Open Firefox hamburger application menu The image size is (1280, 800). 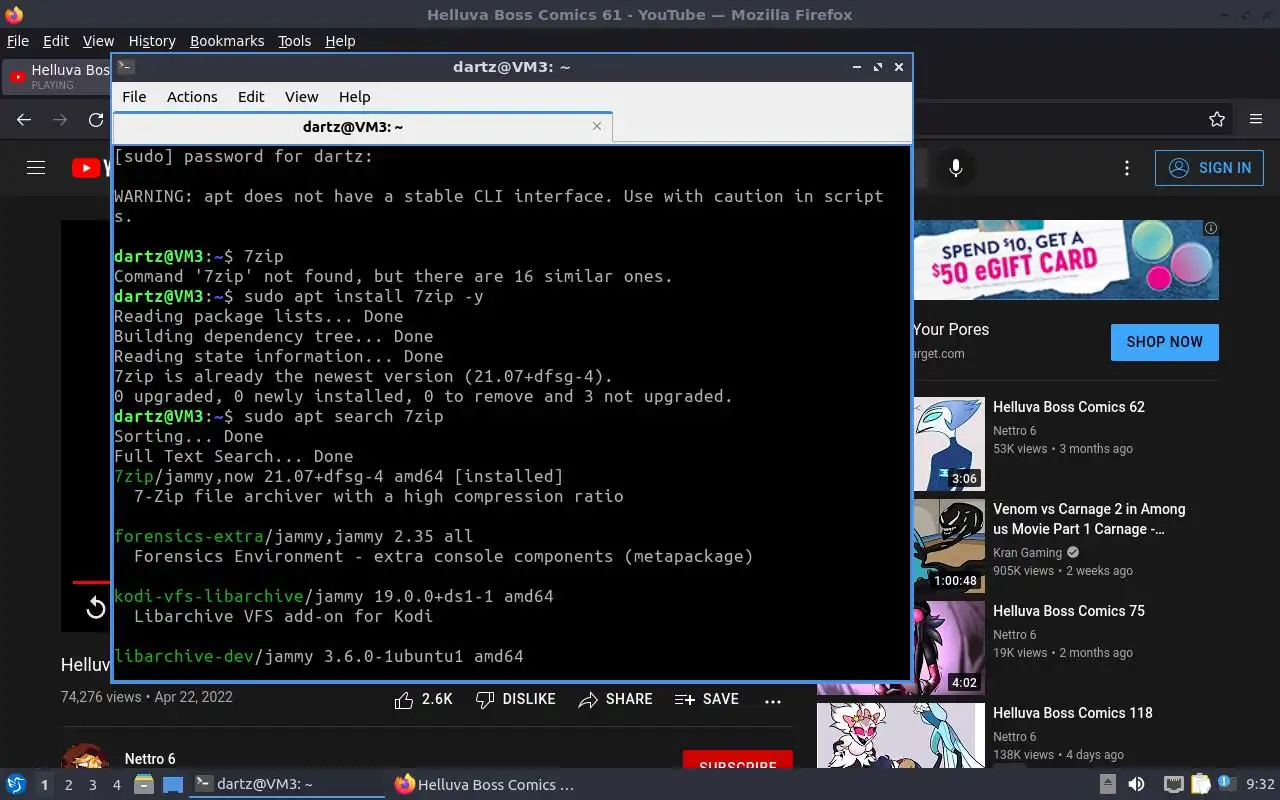point(1256,120)
